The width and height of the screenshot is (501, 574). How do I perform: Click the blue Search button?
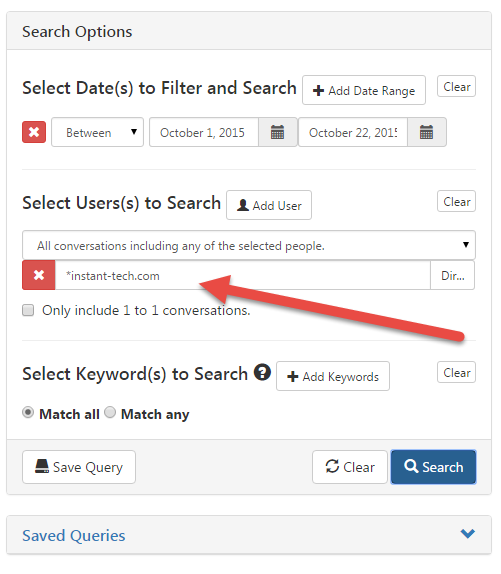pyautogui.click(x=433, y=467)
